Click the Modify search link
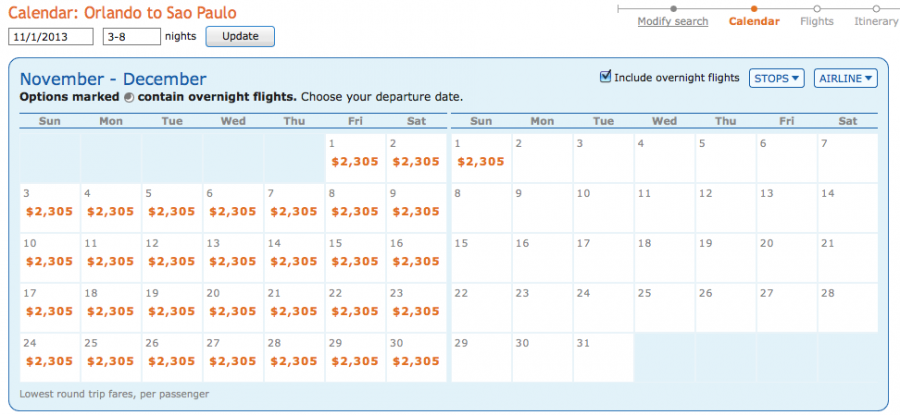The width and height of the screenshot is (900, 415). pyautogui.click(x=673, y=22)
